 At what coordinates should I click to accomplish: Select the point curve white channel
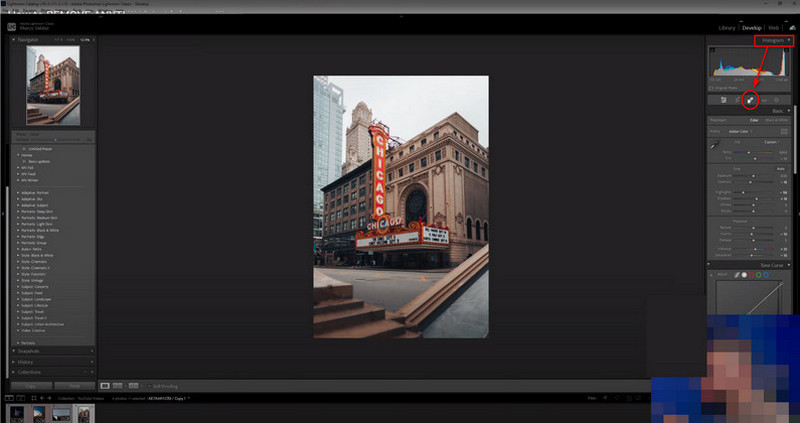(744, 275)
